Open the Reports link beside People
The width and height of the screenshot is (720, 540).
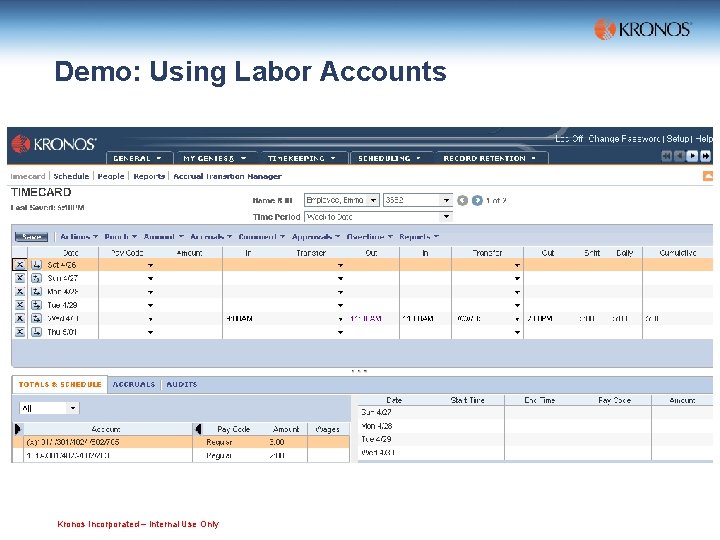click(x=149, y=176)
